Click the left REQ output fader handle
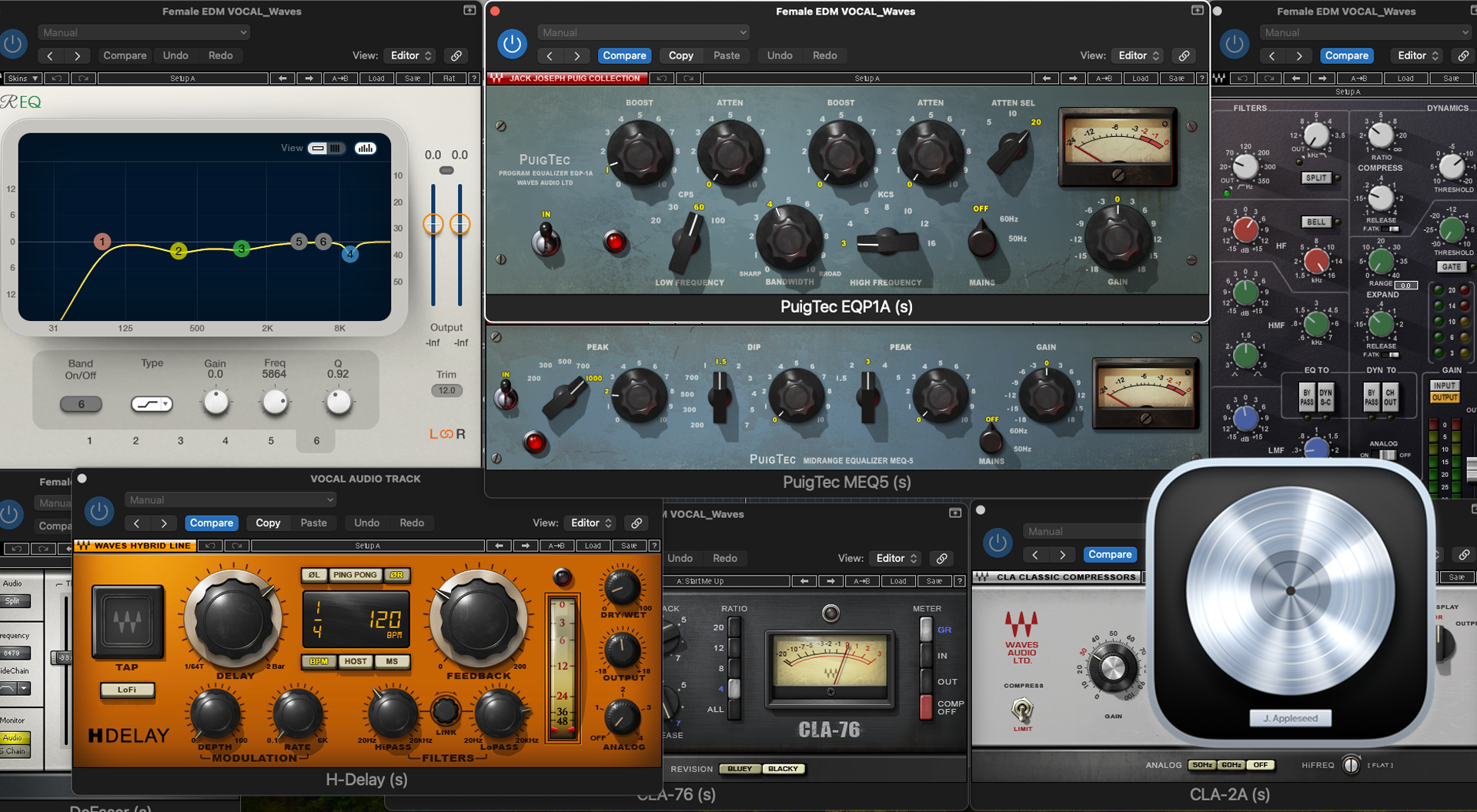 pyautogui.click(x=433, y=224)
